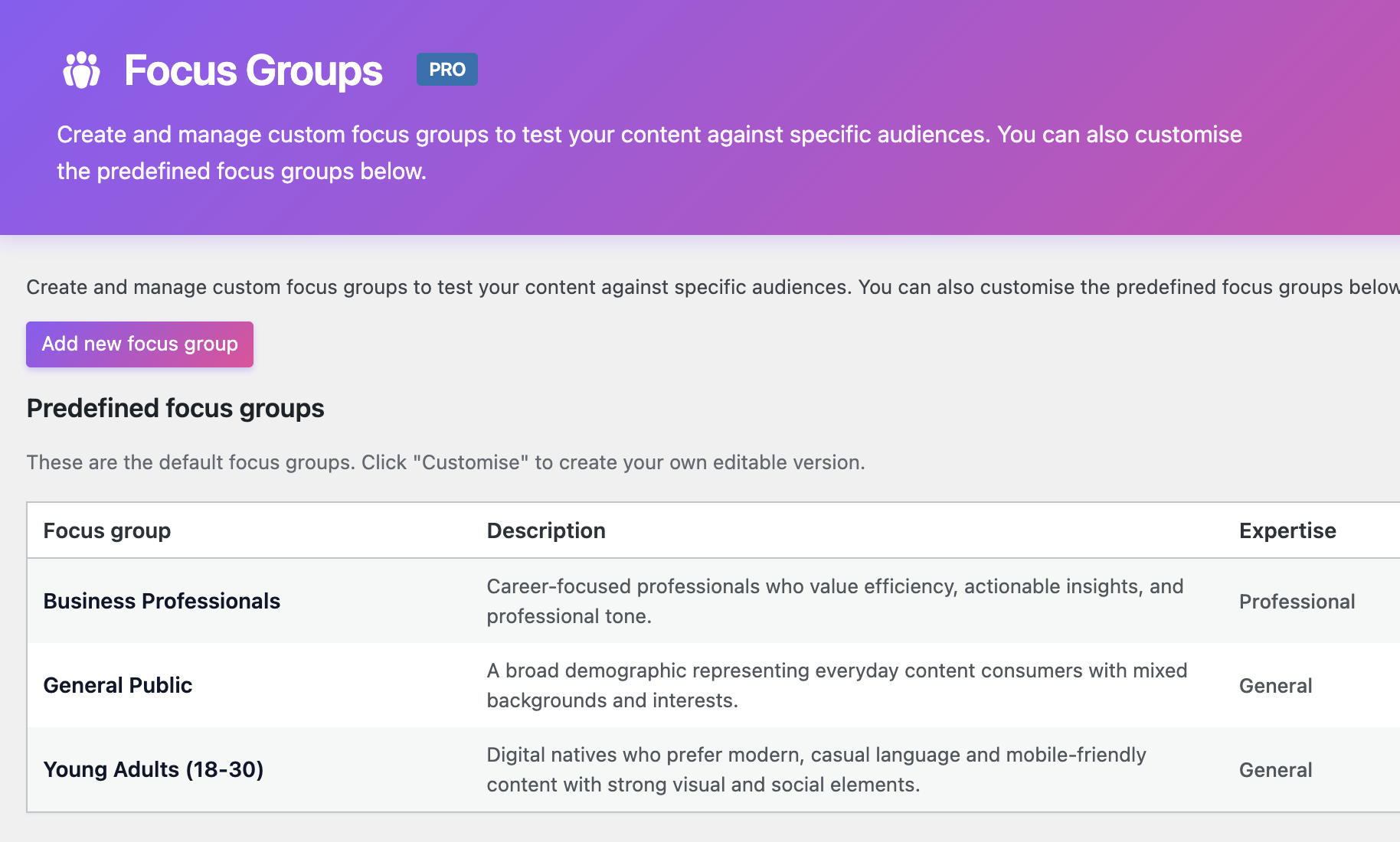Click the banner description about custom focus groups

click(x=649, y=152)
